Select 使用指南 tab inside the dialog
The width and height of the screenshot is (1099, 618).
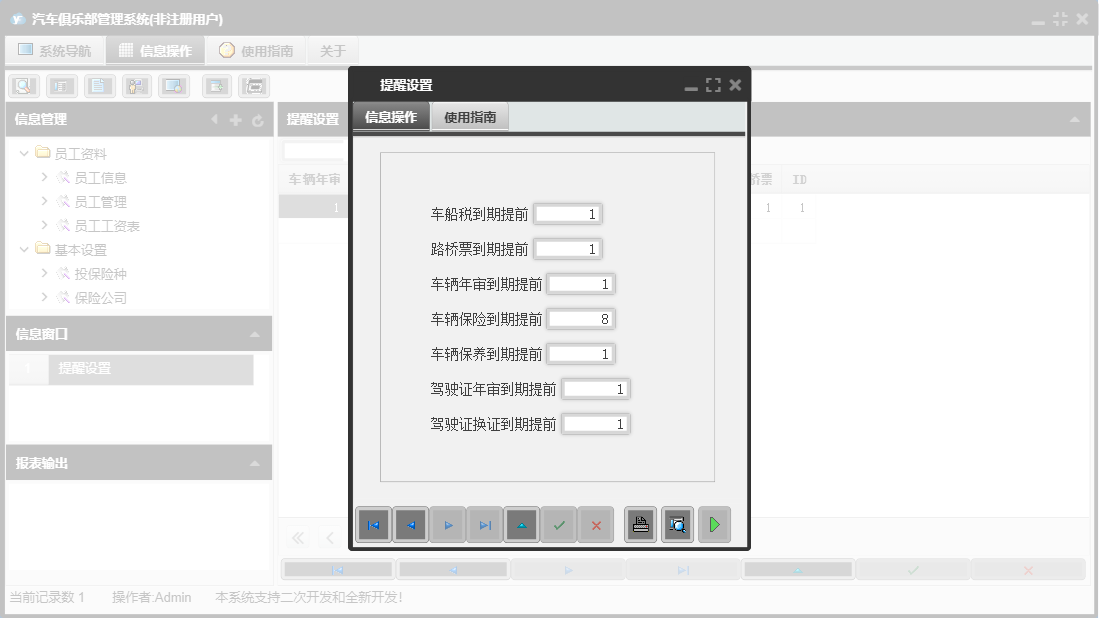(470, 117)
